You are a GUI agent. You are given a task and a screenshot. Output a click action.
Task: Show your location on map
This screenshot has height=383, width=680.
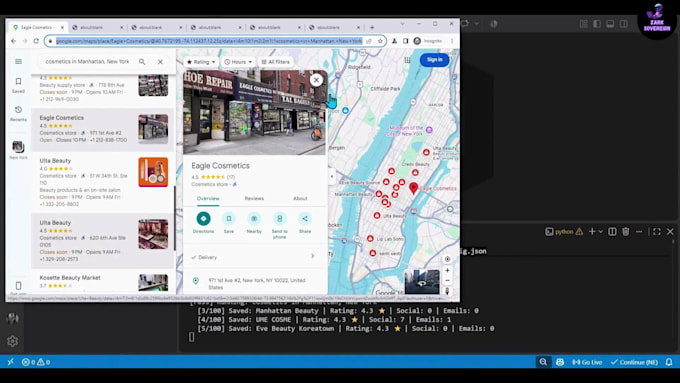click(447, 259)
